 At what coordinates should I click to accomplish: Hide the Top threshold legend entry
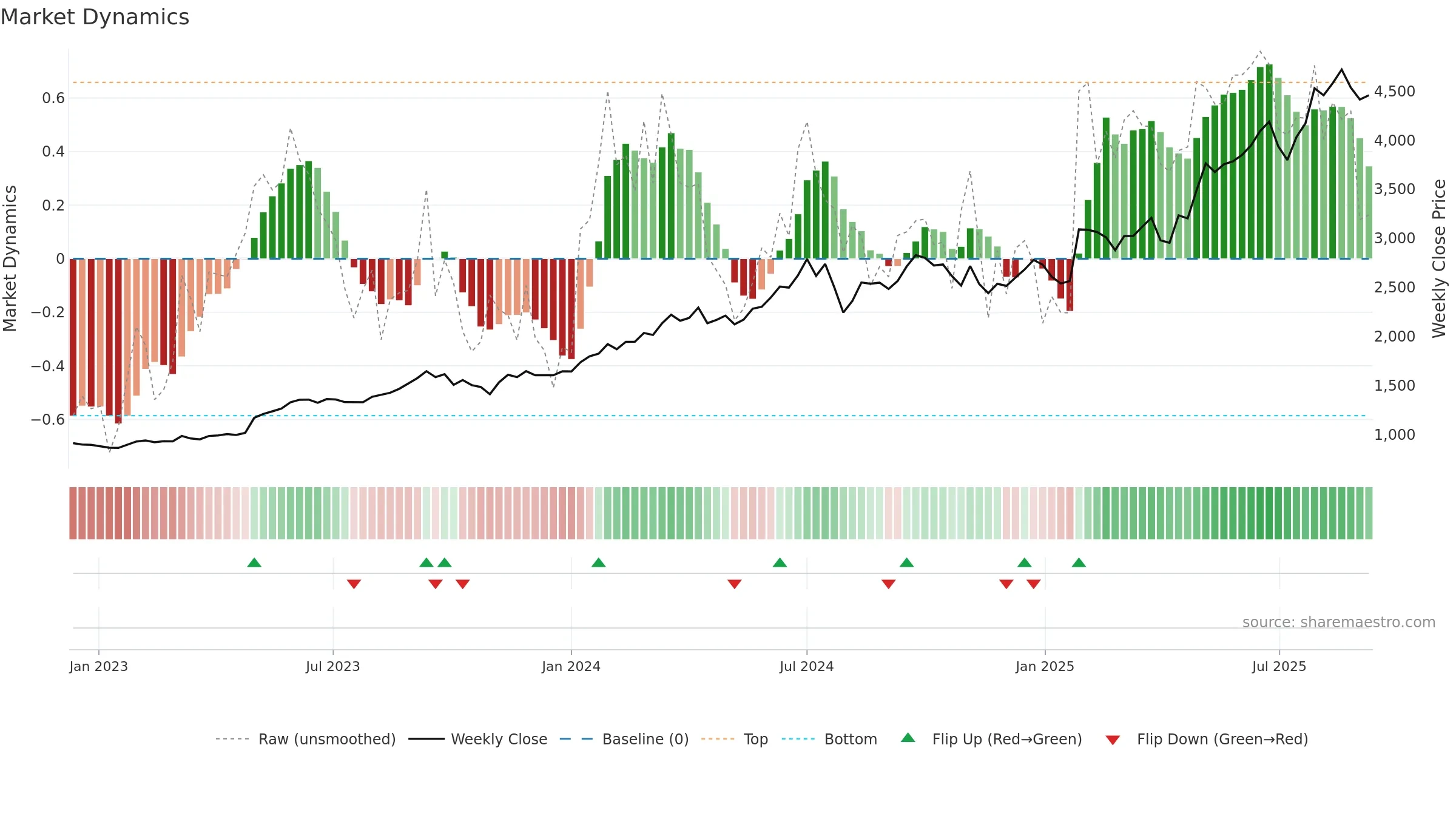[x=735, y=739]
